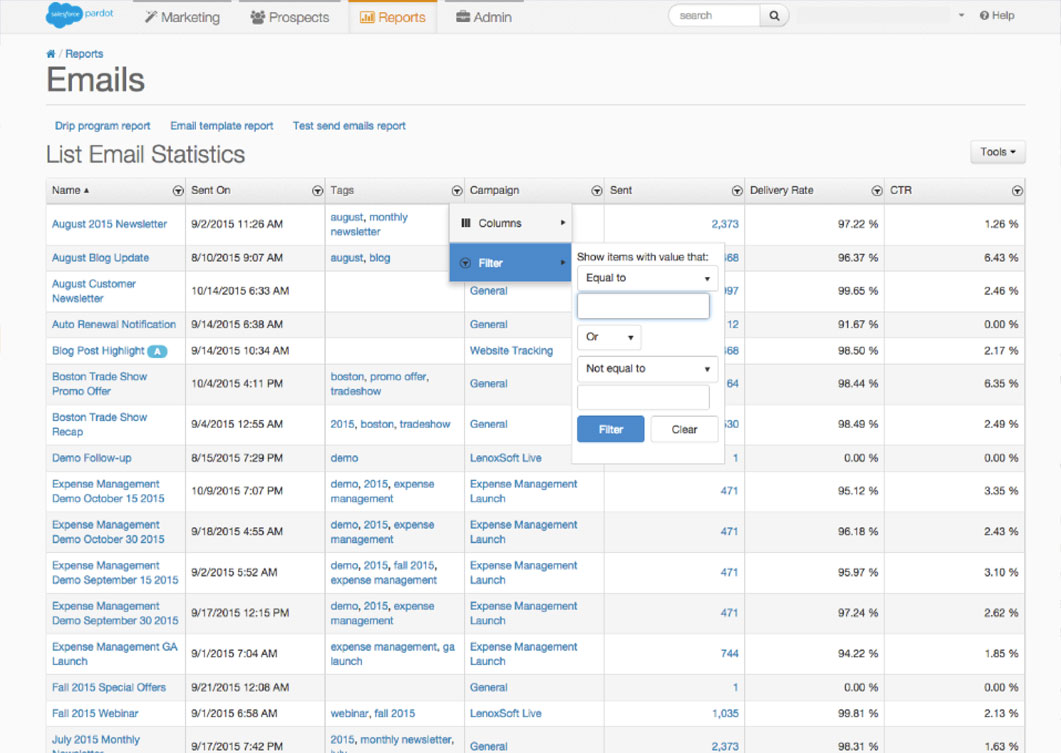Click the 'blog' tag link

point(380,258)
